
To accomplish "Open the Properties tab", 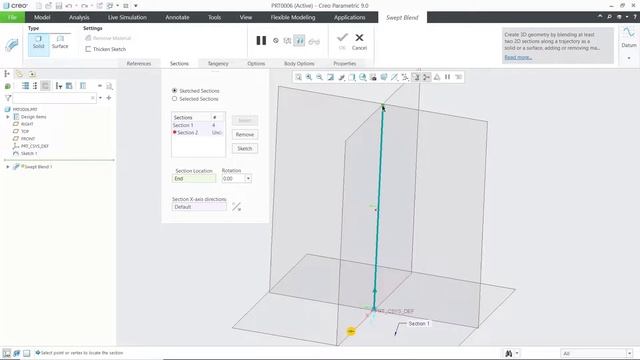I will 344,64.
